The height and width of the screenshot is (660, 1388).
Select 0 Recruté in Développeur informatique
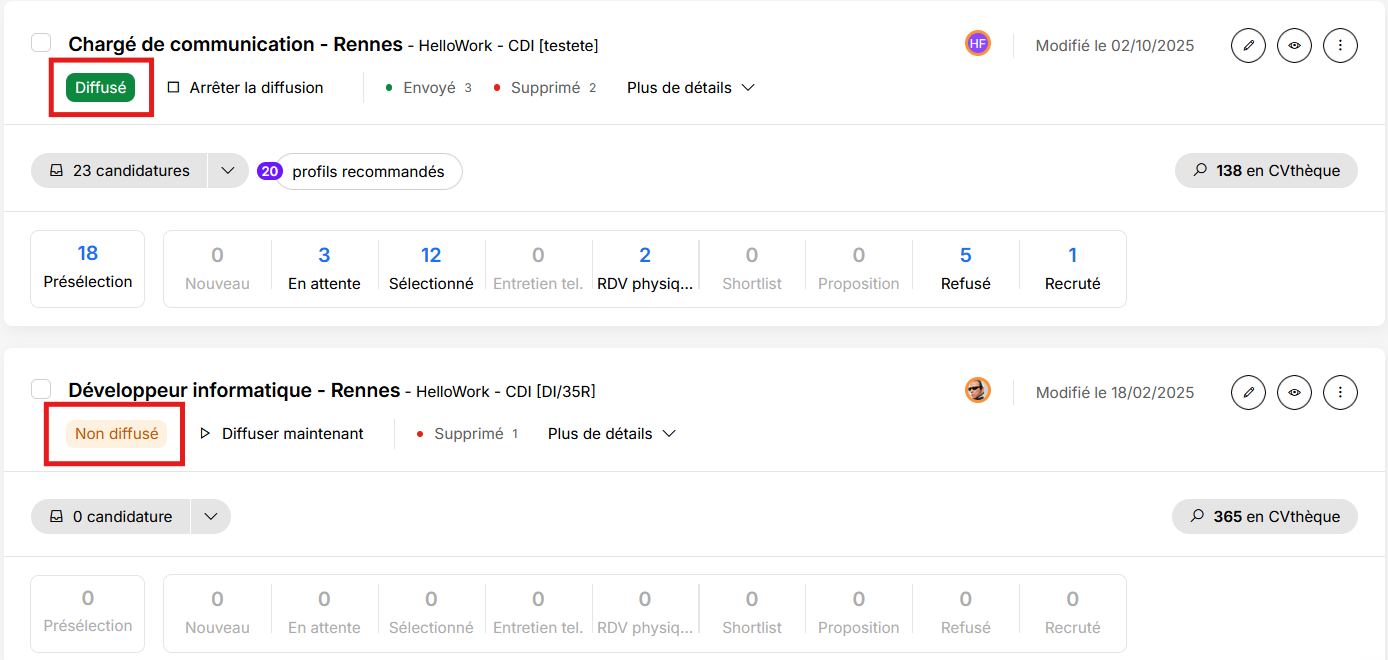pos(1072,613)
